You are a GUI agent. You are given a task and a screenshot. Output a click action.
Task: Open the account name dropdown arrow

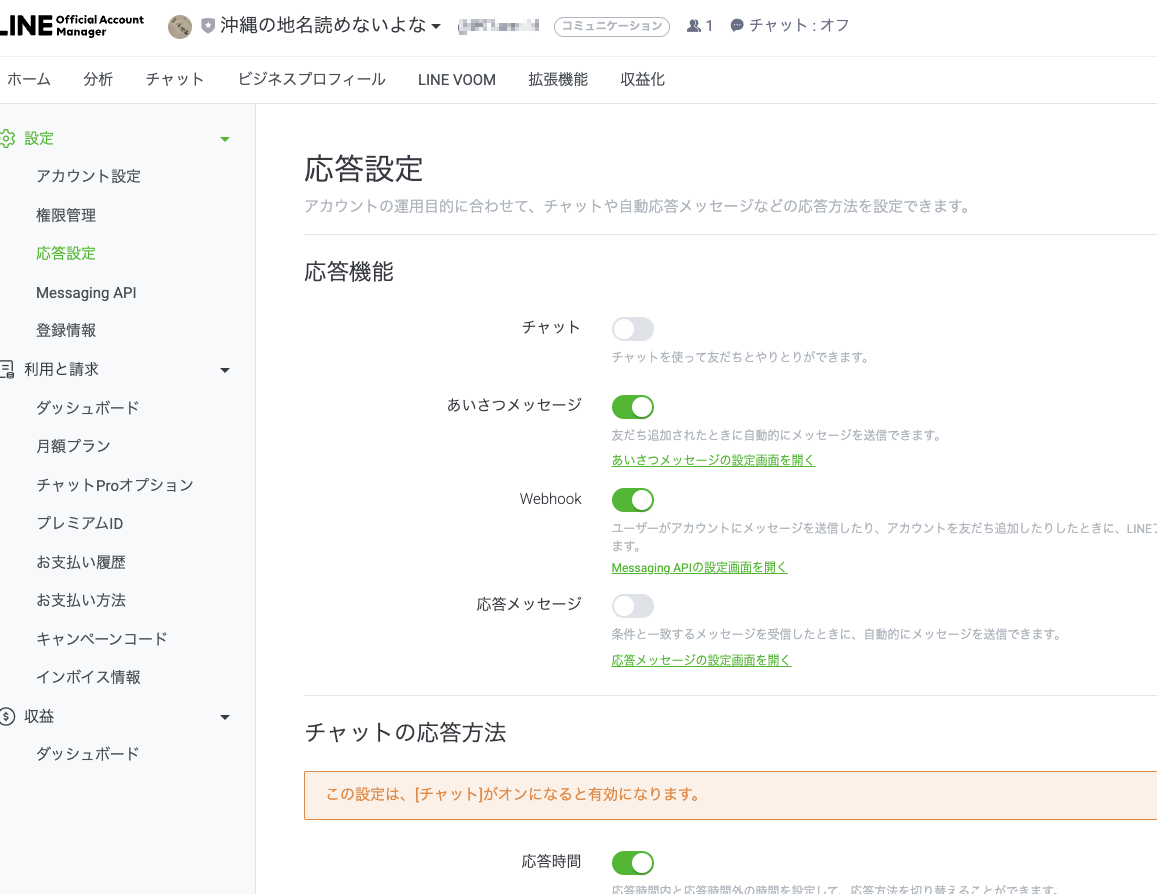click(434, 27)
